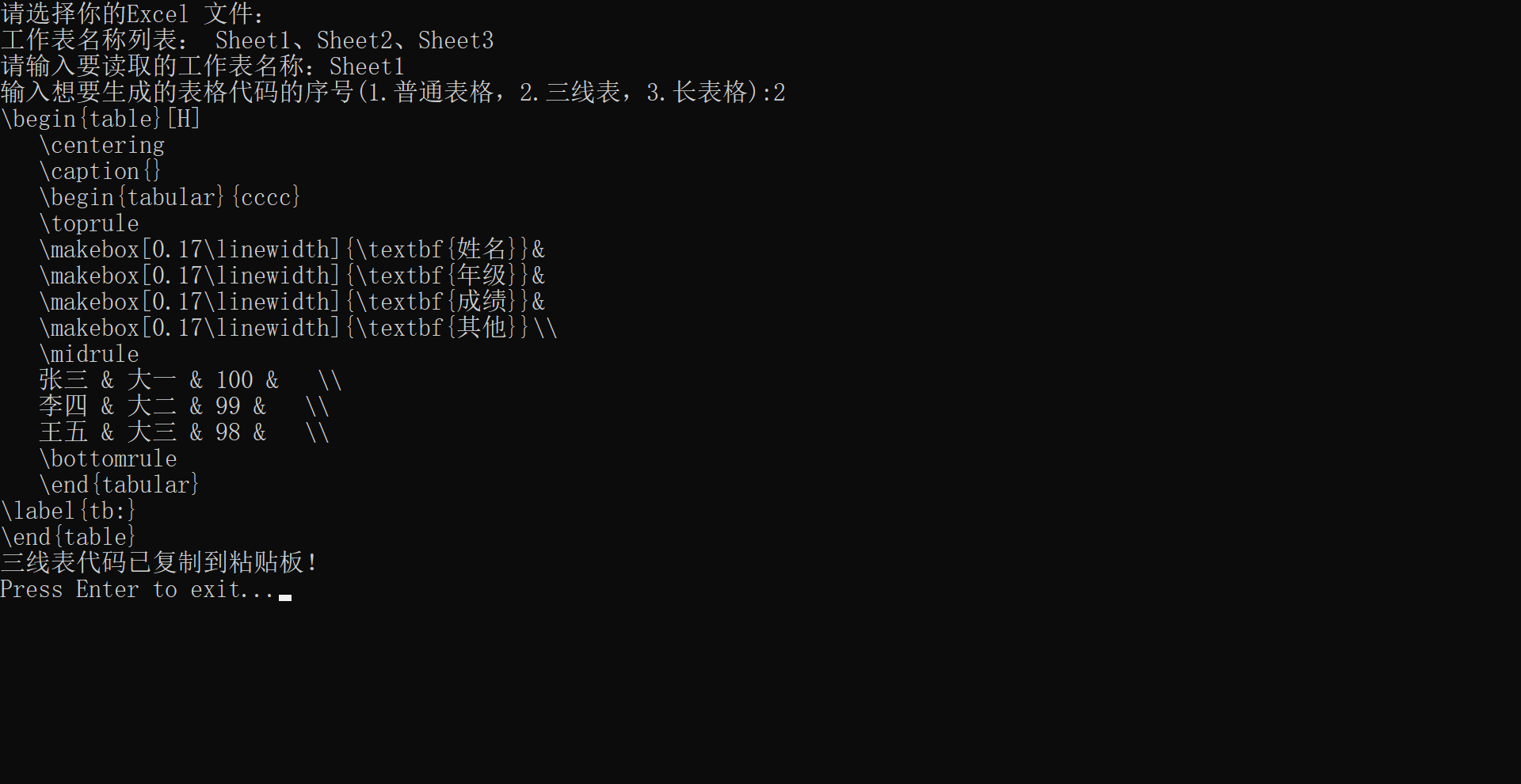The image size is (1521, 784).
Task: Click the \midrule command
Action: 90,354
